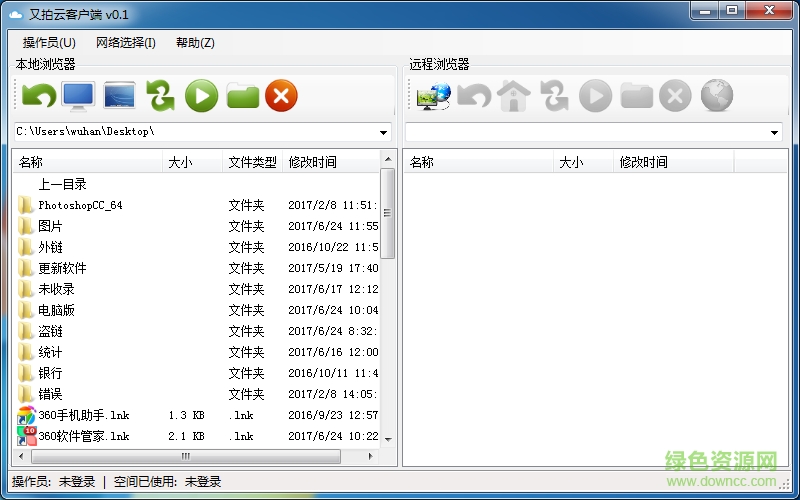Expand the remote path dropdown arrow

tap(774, 133)
